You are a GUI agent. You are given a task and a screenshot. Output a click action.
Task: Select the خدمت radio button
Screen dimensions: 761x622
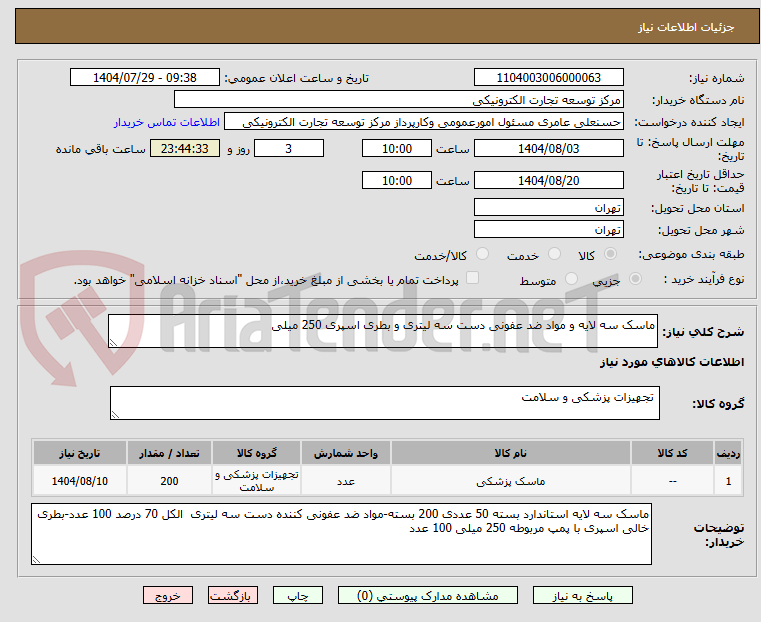point(554,254)
